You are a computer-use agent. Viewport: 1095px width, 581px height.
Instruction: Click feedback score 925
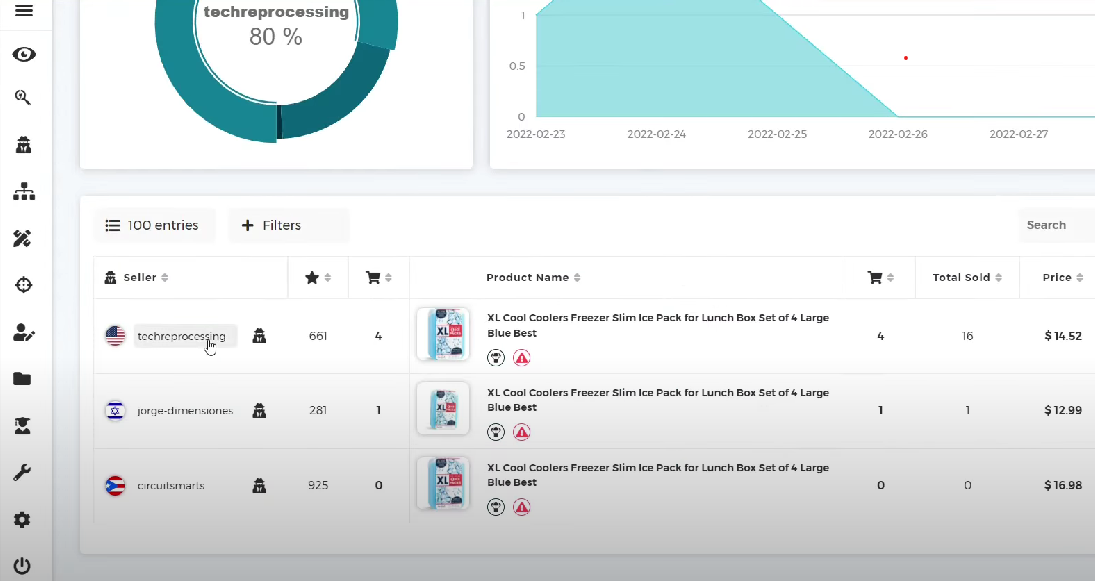tap(318, 485)
